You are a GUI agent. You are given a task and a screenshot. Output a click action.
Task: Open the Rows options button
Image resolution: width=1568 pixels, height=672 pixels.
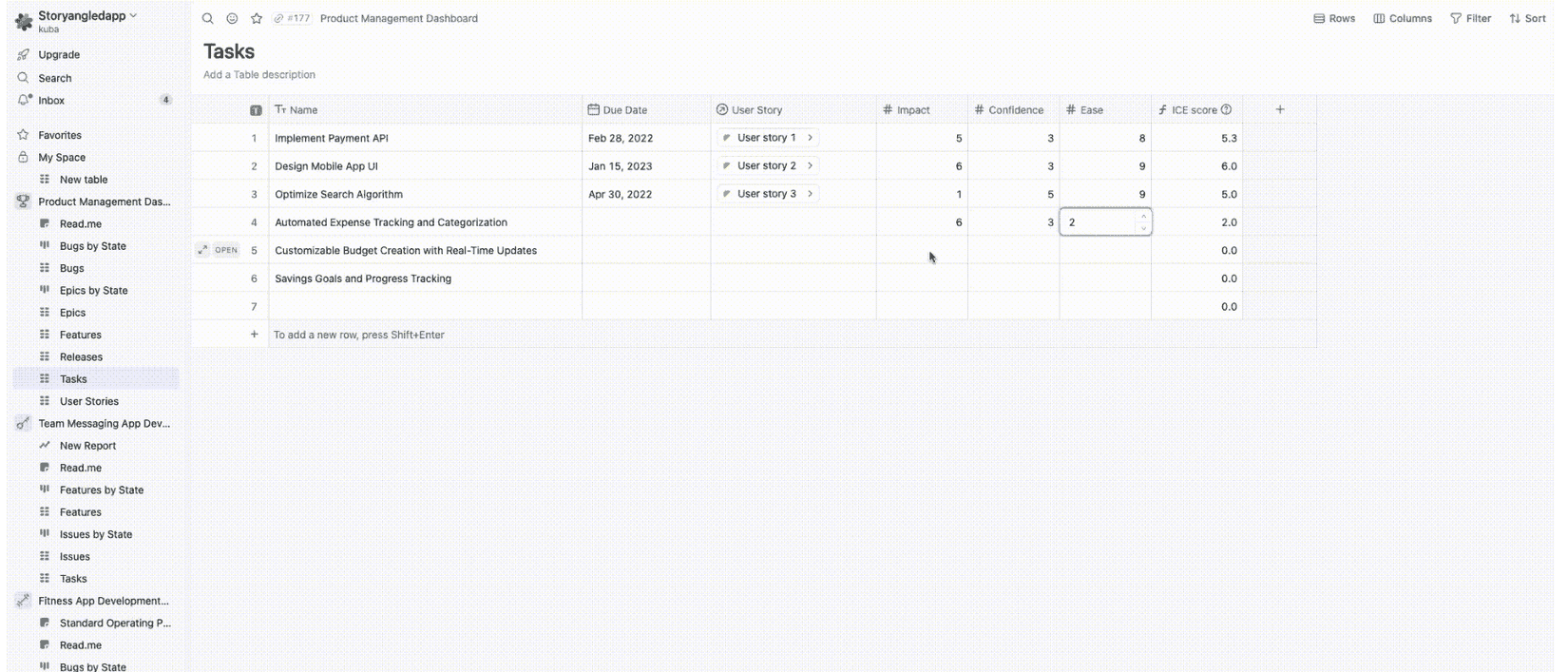(1334, 18)
